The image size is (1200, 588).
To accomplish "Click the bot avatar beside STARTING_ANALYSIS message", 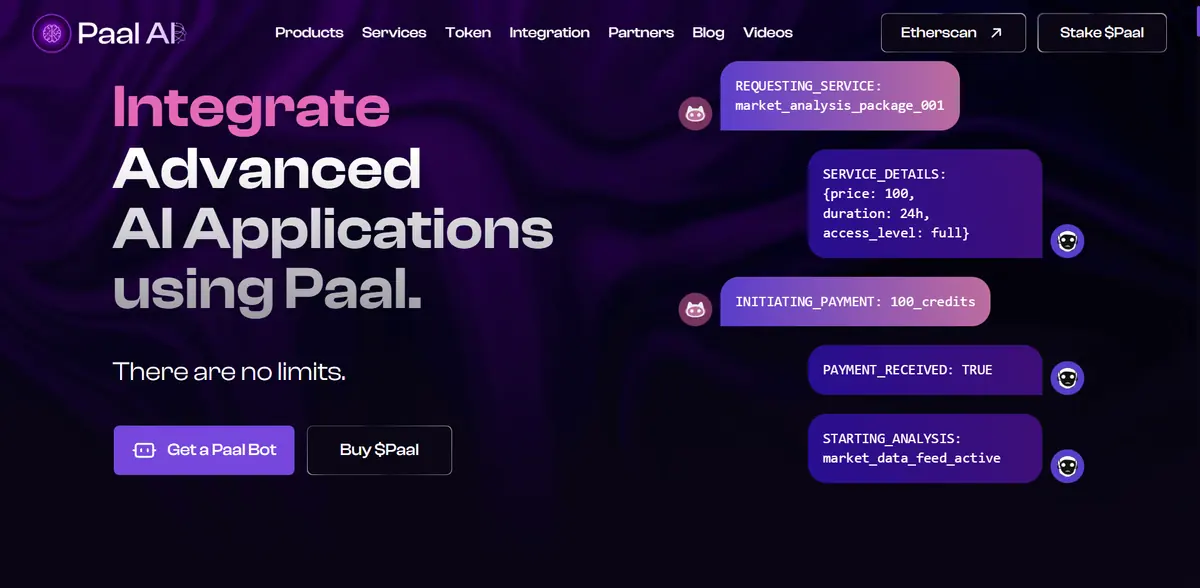I will (x=1068, y=466).
